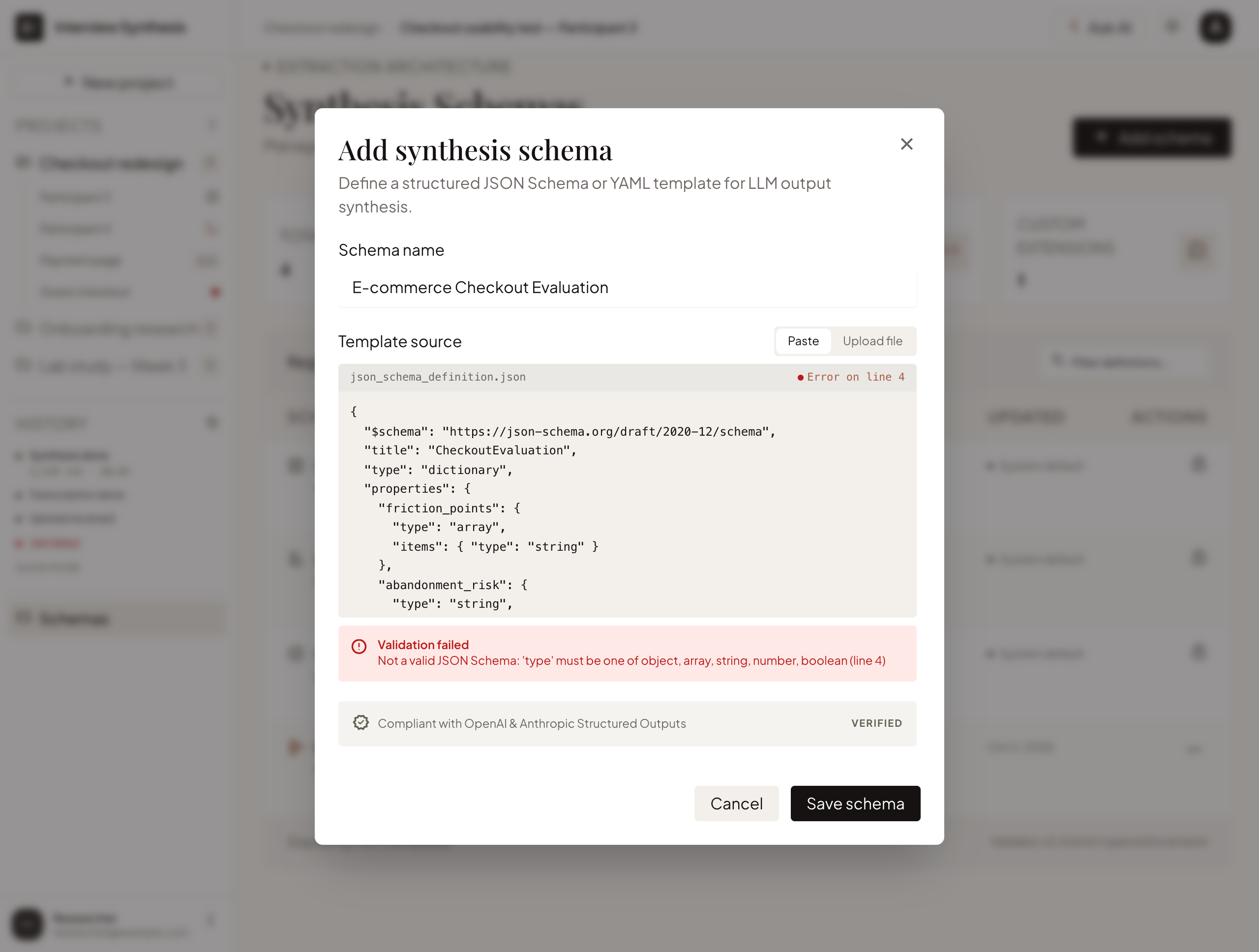
Task: Click the "type": "dictionary" line in editor
Action: click(438, 470)
